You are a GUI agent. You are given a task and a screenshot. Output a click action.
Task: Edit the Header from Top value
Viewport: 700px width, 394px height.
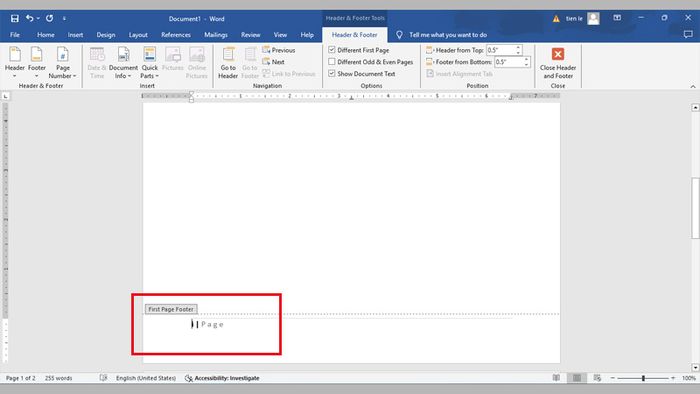click(500, 50)
